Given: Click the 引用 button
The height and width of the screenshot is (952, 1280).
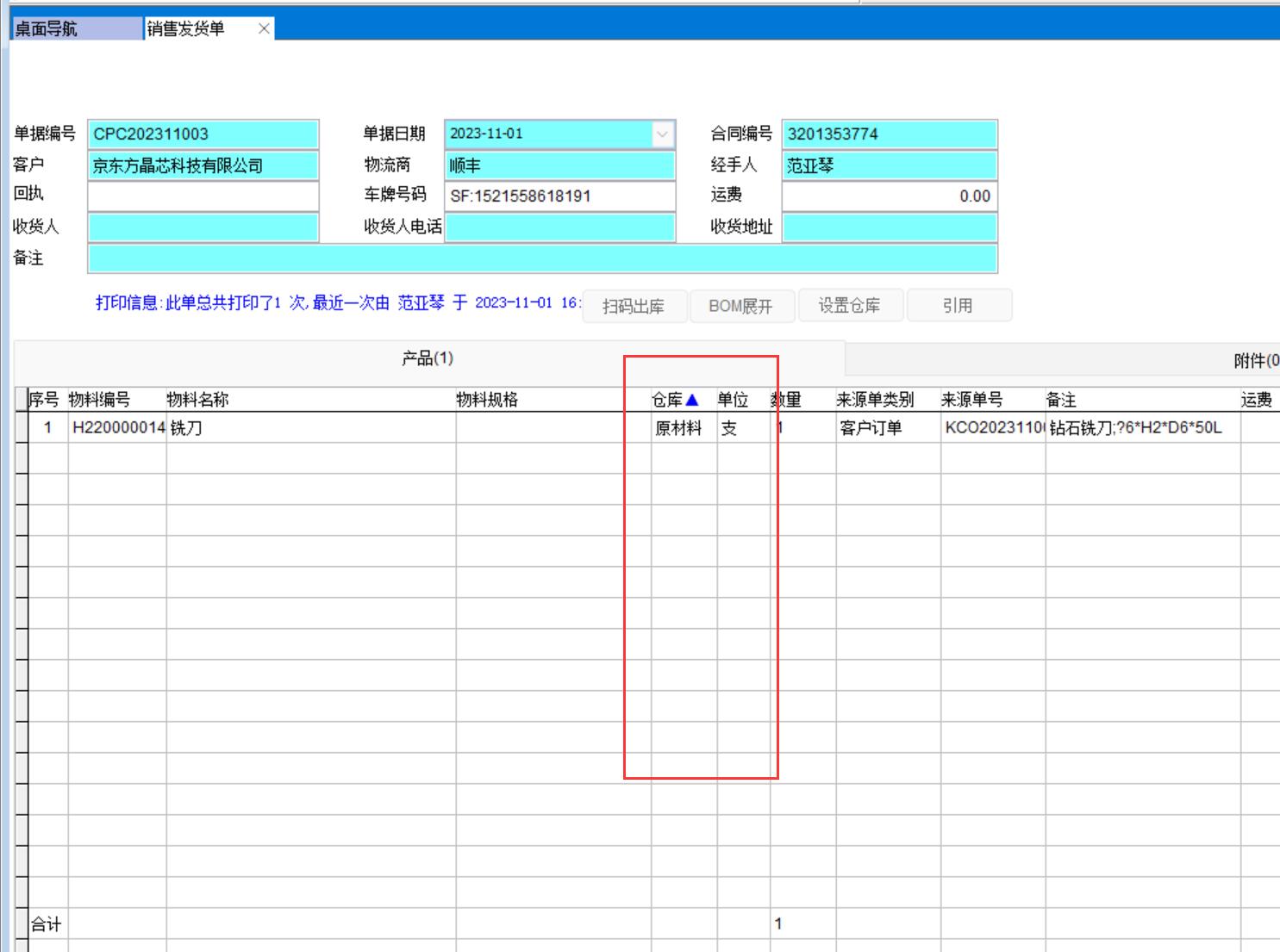Looking at the screenshot, I should (957, 307).
